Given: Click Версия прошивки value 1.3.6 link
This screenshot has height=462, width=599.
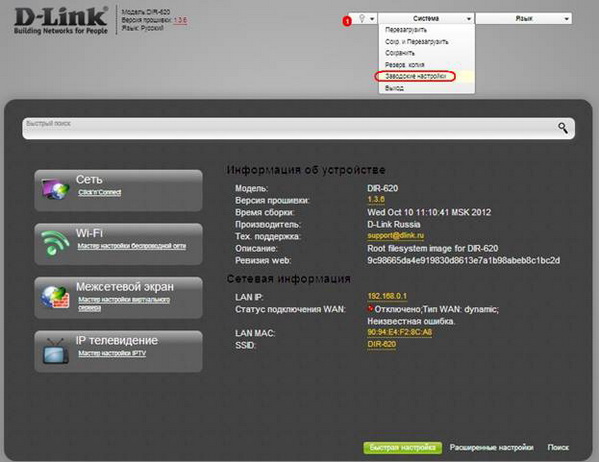Looking at the screenshot, I should coord(376,199).
